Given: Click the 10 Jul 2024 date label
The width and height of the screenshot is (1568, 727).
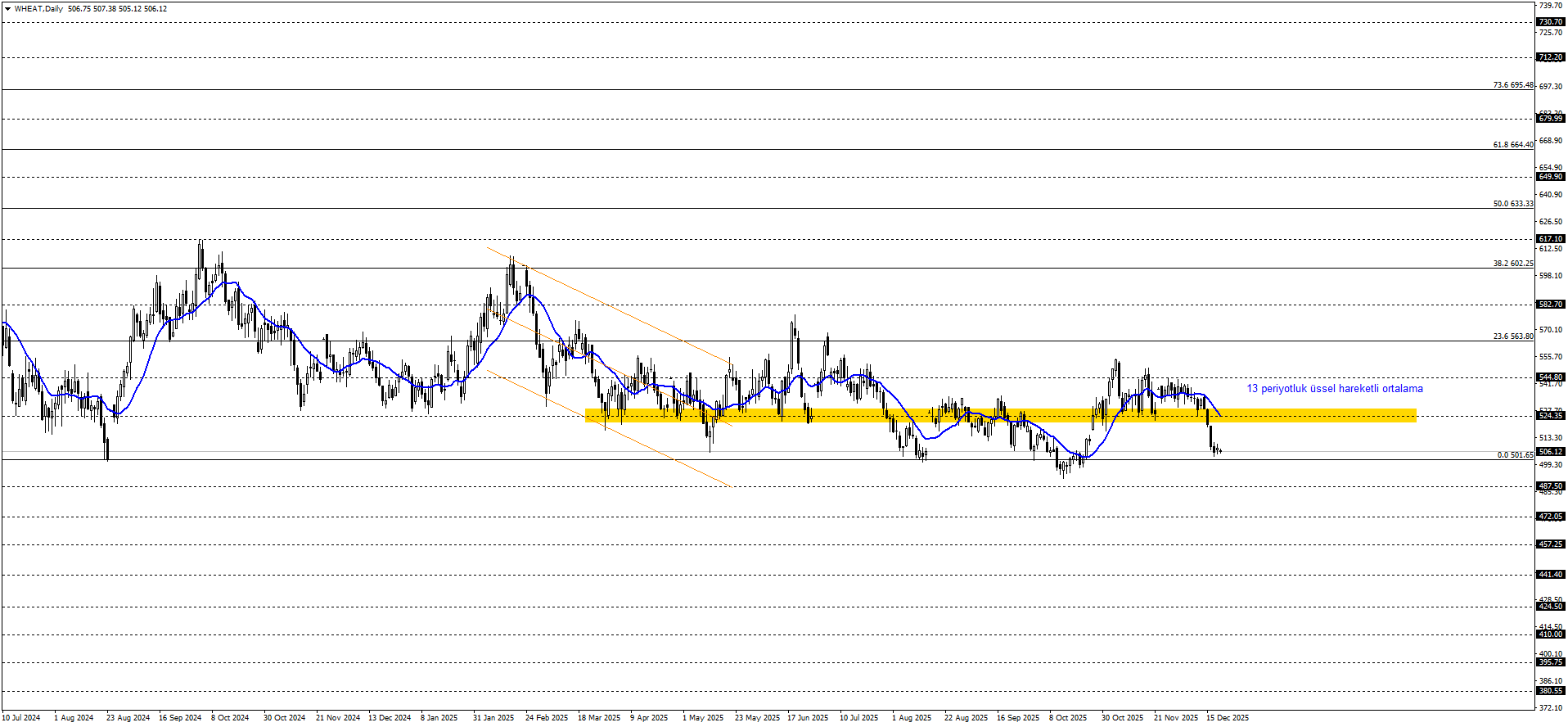Looking at the screenshot, I should (x=20, y=718).
